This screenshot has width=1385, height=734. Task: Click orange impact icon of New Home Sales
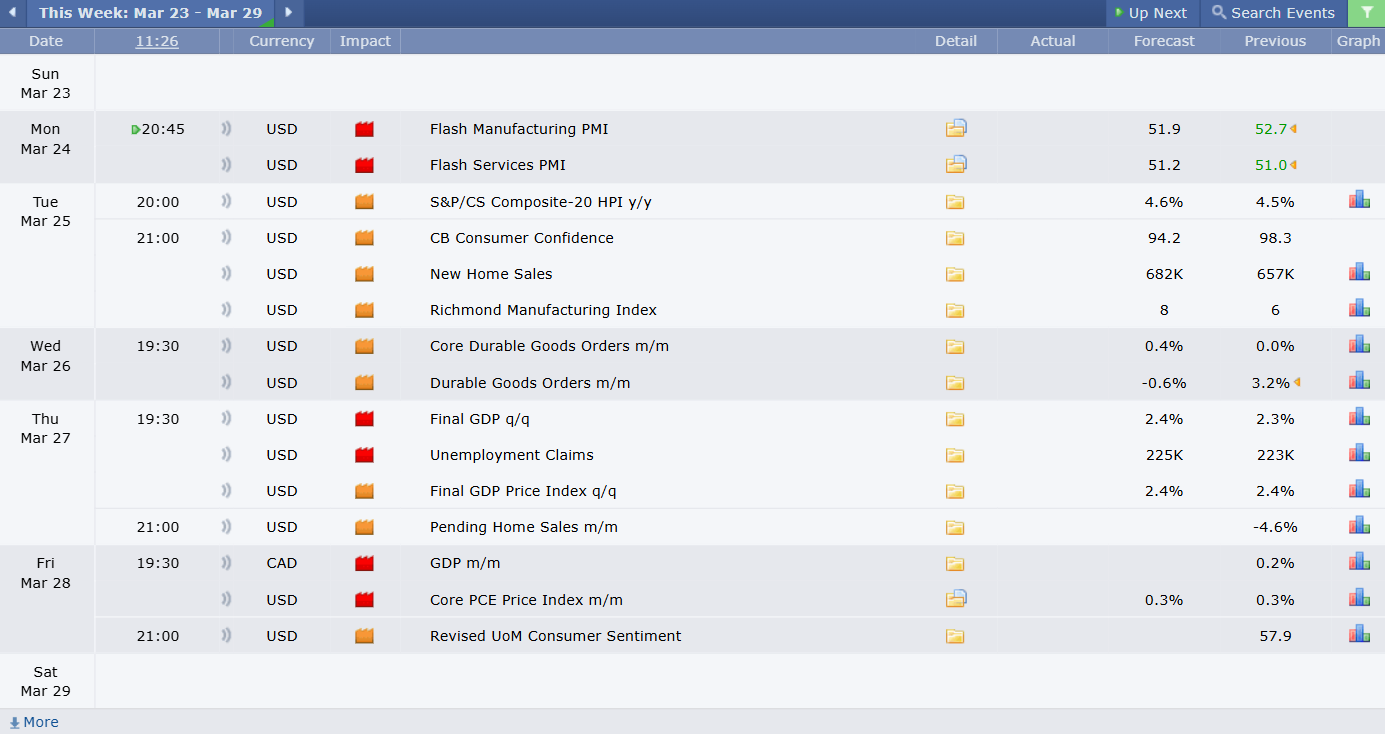click(364, 274)
